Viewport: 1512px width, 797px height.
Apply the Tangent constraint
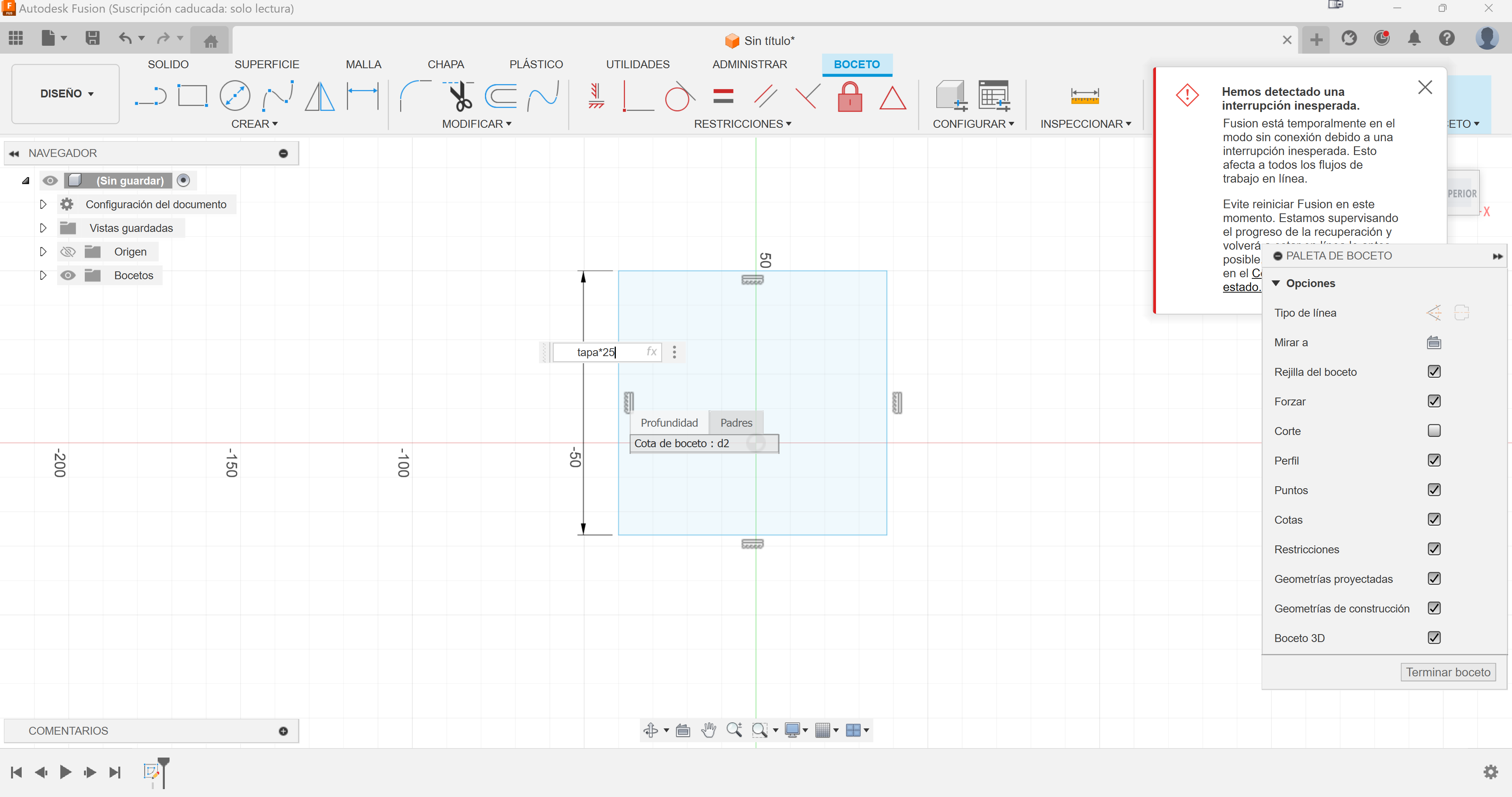click(680, 96)
